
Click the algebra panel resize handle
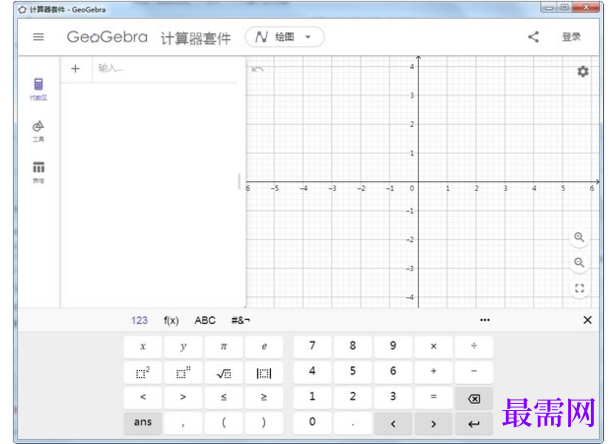coord(239,182)
